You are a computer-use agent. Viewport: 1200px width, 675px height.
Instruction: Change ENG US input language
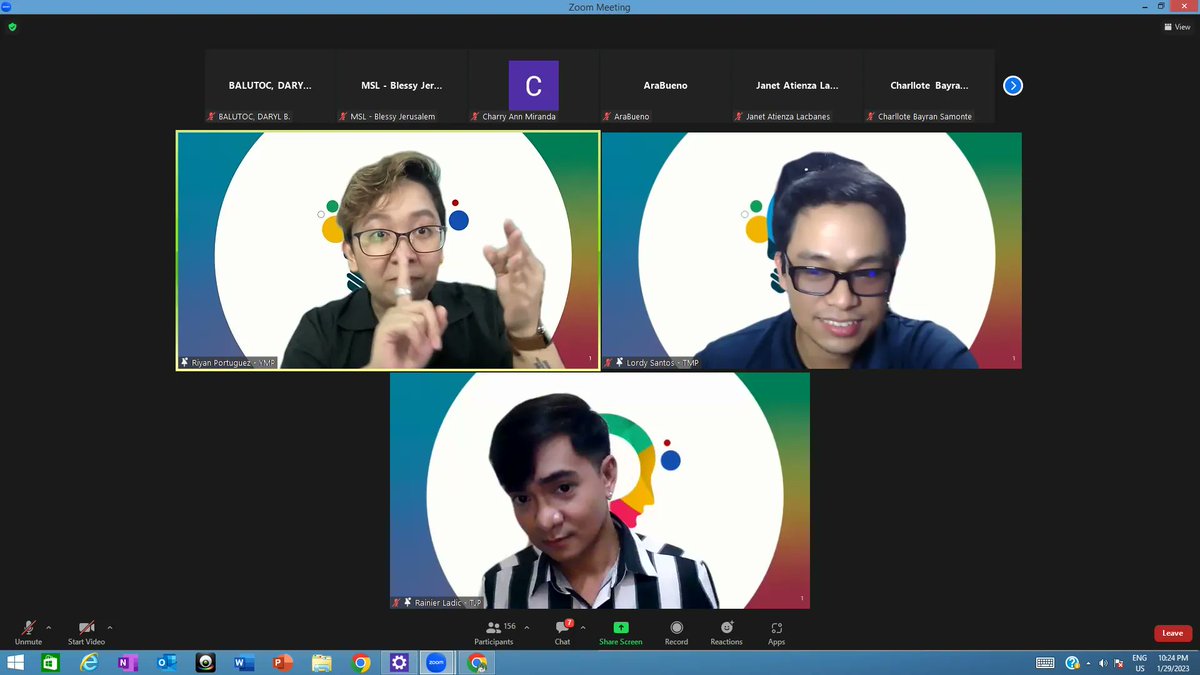pos(1140,662)
